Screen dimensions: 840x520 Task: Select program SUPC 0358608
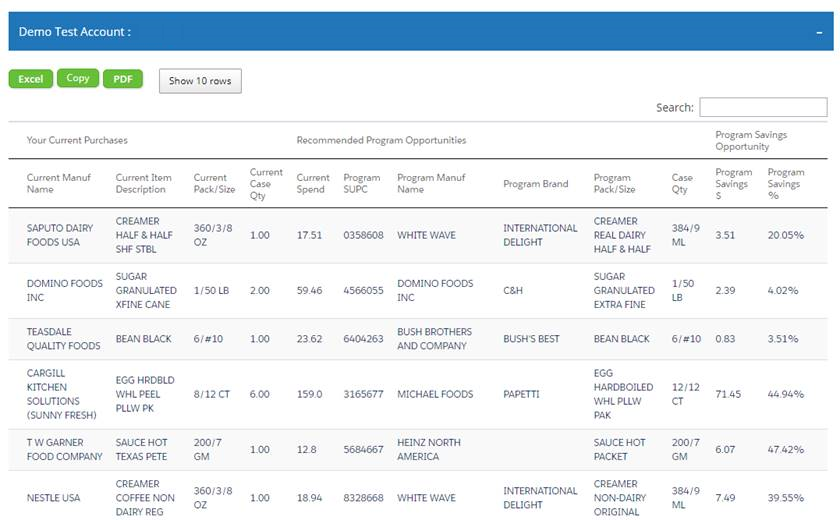(363, 235)
